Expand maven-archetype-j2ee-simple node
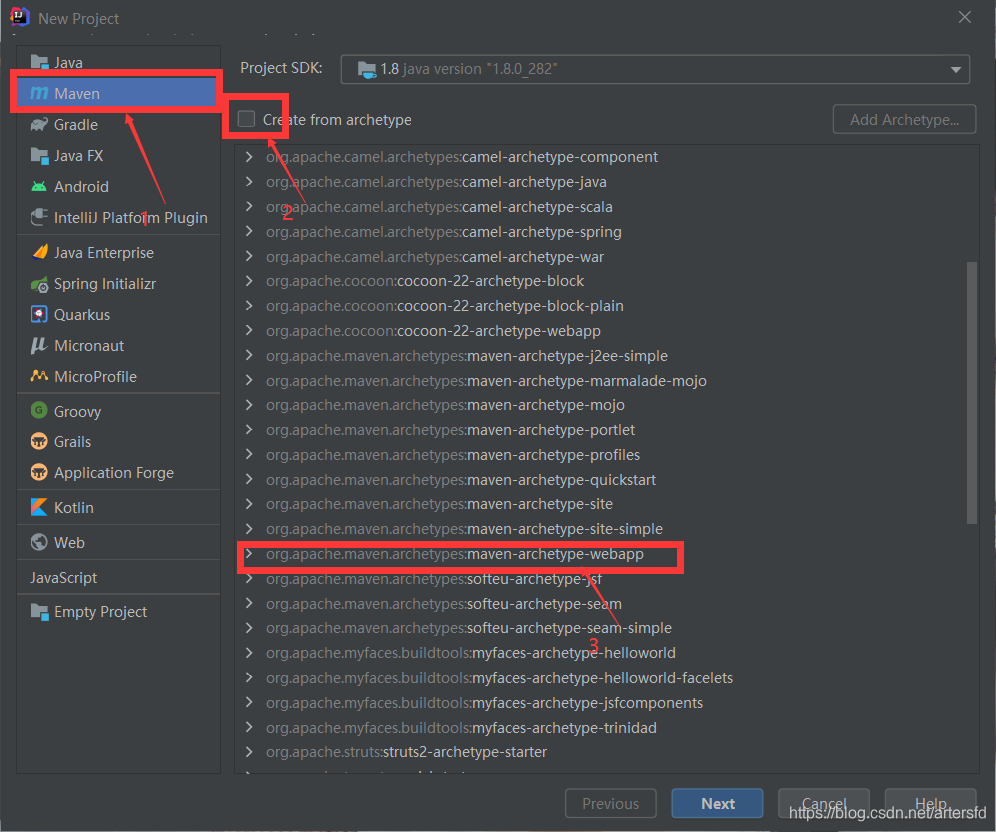This screenshot has width=996, height=832. point(249,356)
